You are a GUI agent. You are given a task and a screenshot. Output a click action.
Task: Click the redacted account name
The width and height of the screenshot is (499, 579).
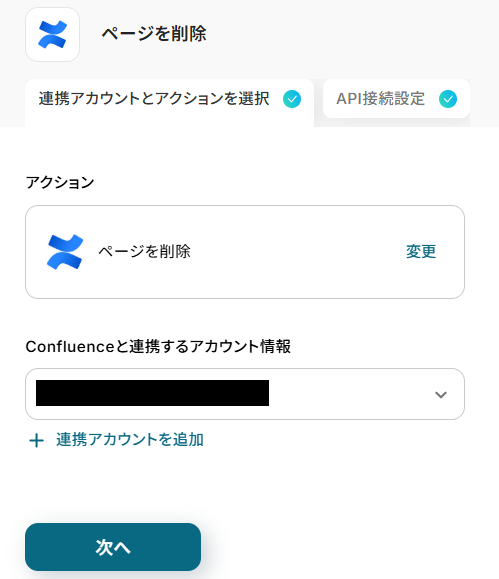tap(152, 393)
